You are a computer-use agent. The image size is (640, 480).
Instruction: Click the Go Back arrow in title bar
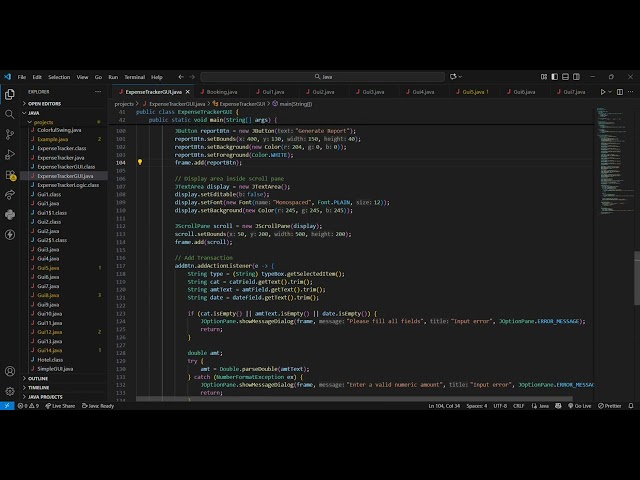pos(181,77)
